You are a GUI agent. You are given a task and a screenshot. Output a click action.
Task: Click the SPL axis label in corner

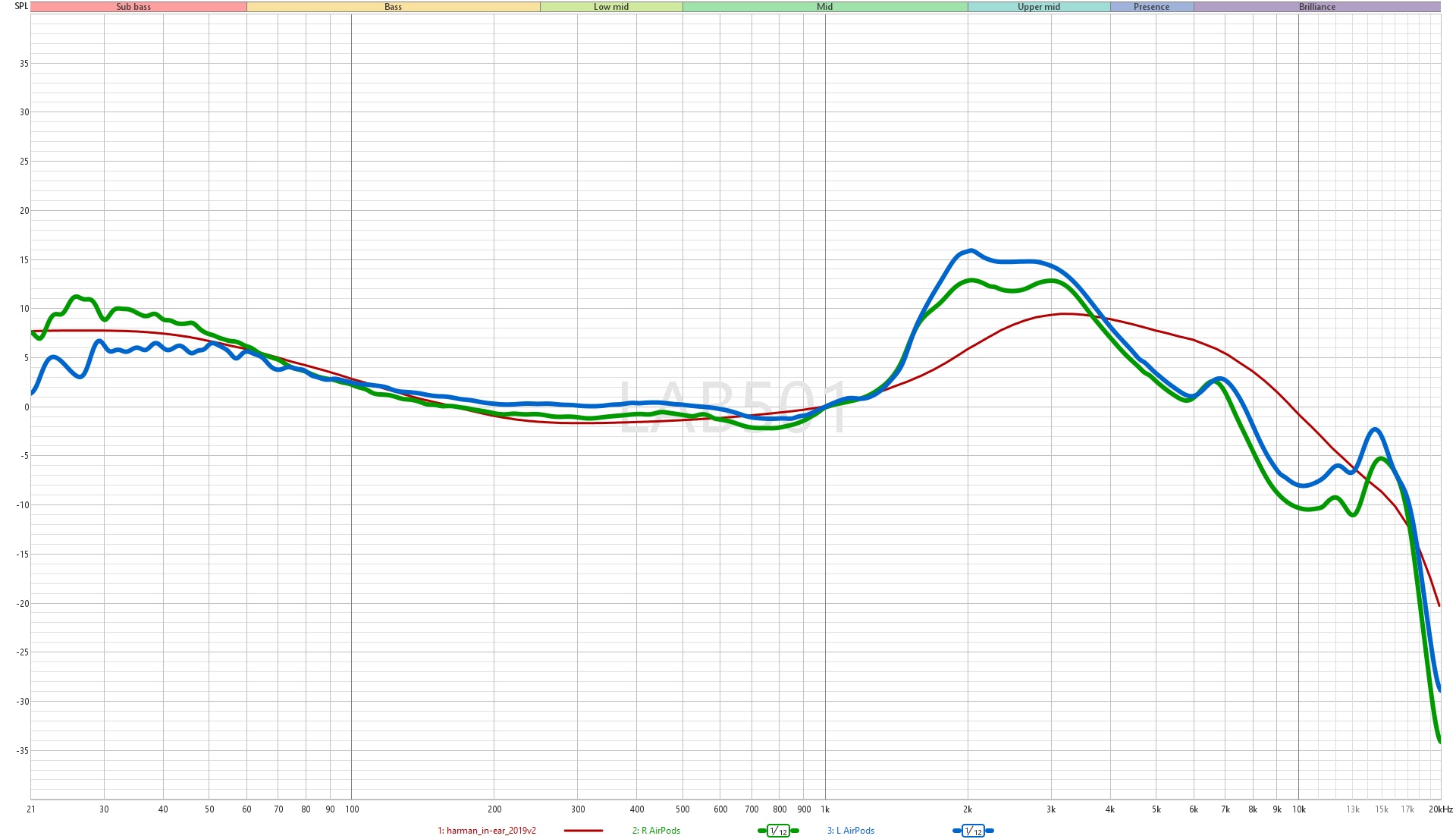click(x=21, y=6)
